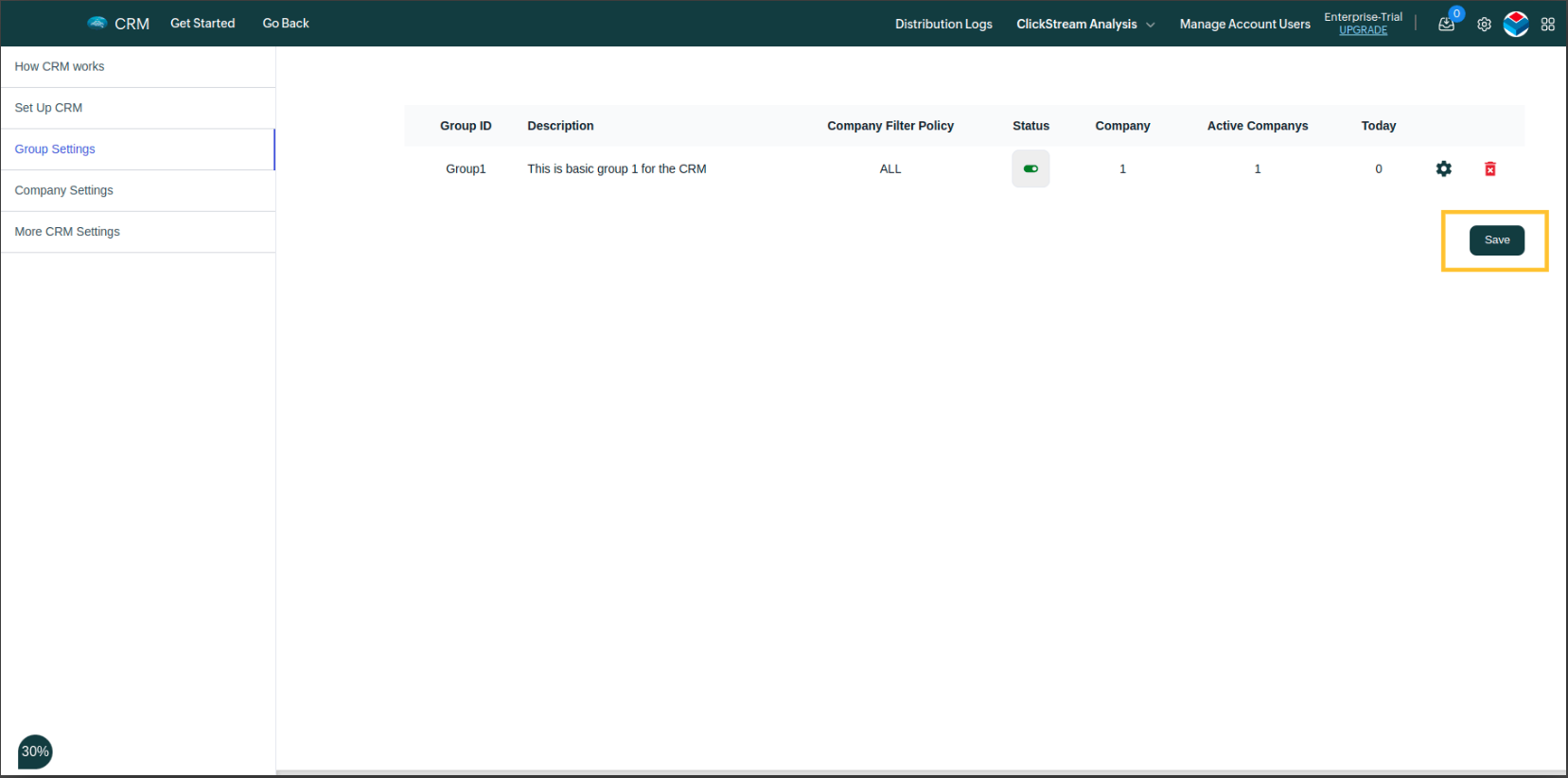This screenshot has width=1568, height=778.
Task: Select More CRM Settings in sidebar
Action: click(138, 232)
